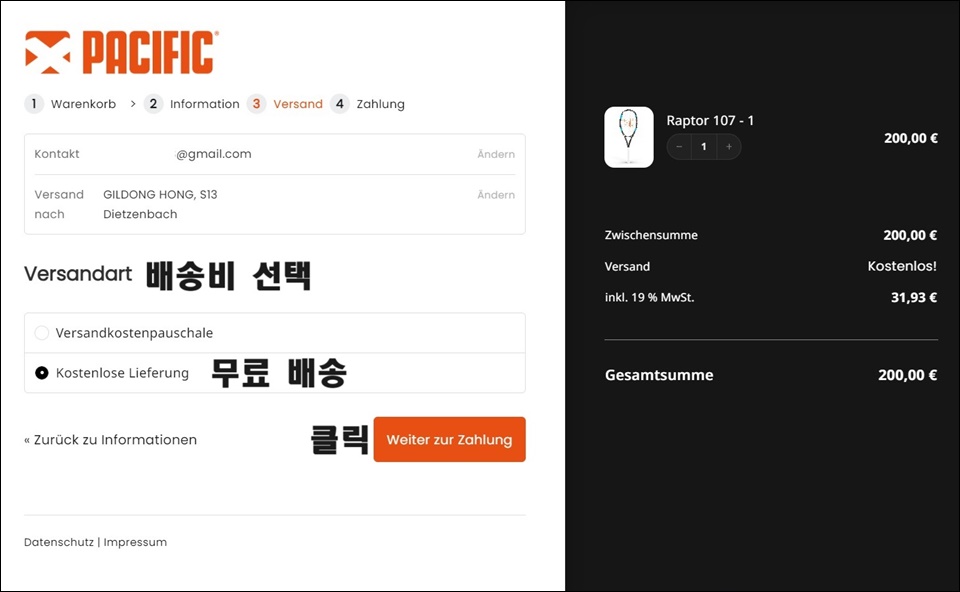Click the Pacific logo
Viewport: 960px width, 592px height.
point(122,53)
